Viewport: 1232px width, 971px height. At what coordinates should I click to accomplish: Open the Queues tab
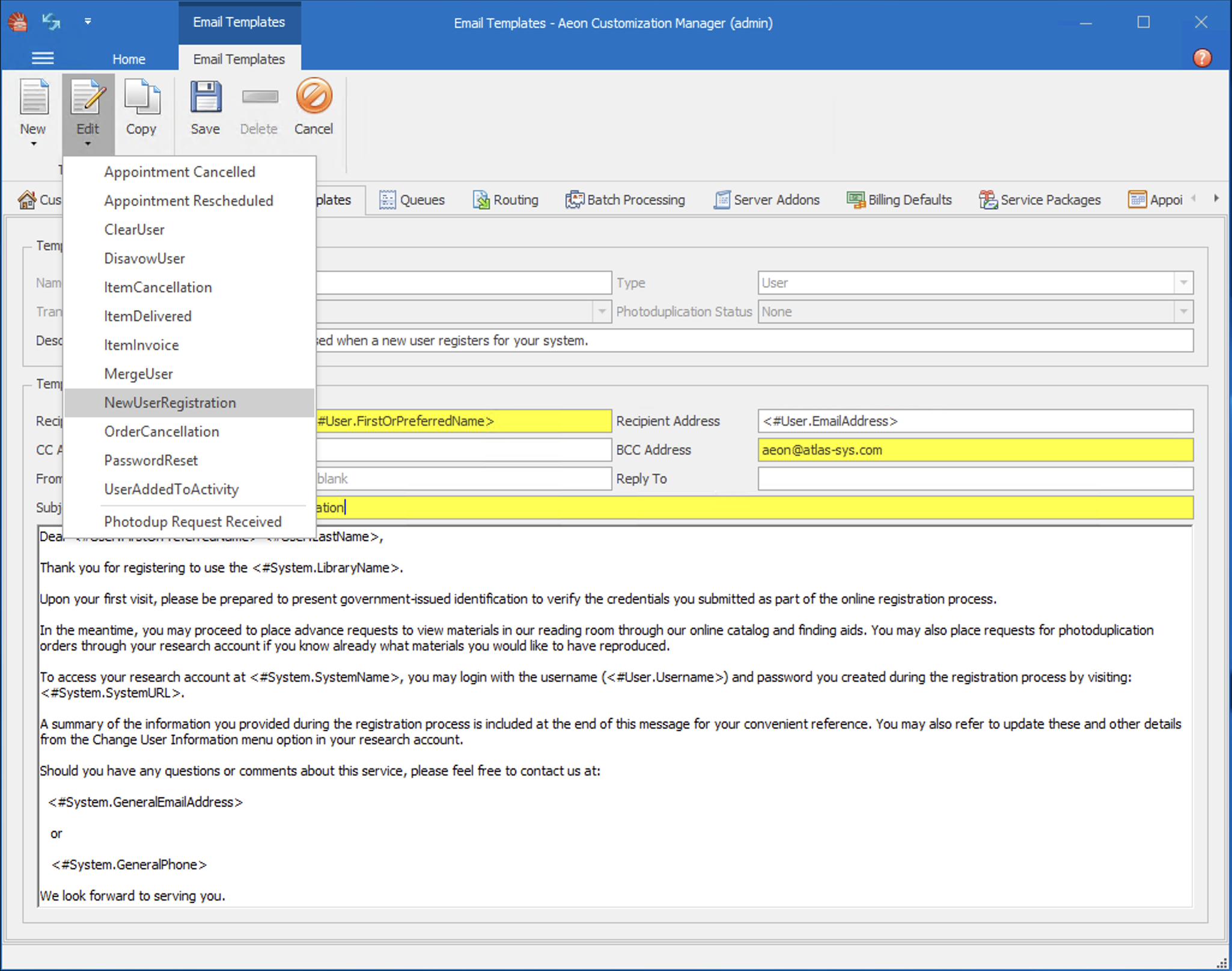[x=412, y=200]
